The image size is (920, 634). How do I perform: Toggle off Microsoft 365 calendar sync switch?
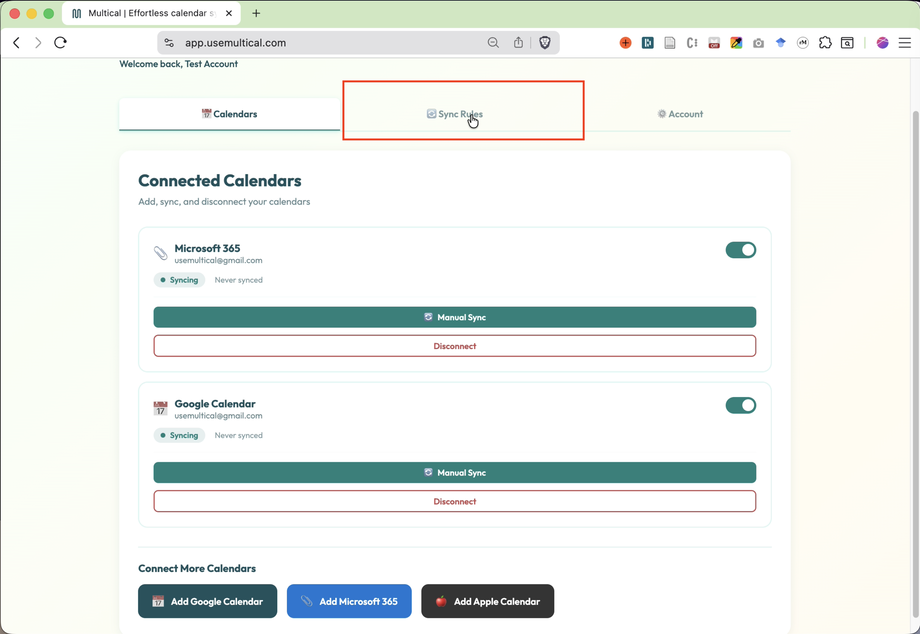tap(740, 250)
